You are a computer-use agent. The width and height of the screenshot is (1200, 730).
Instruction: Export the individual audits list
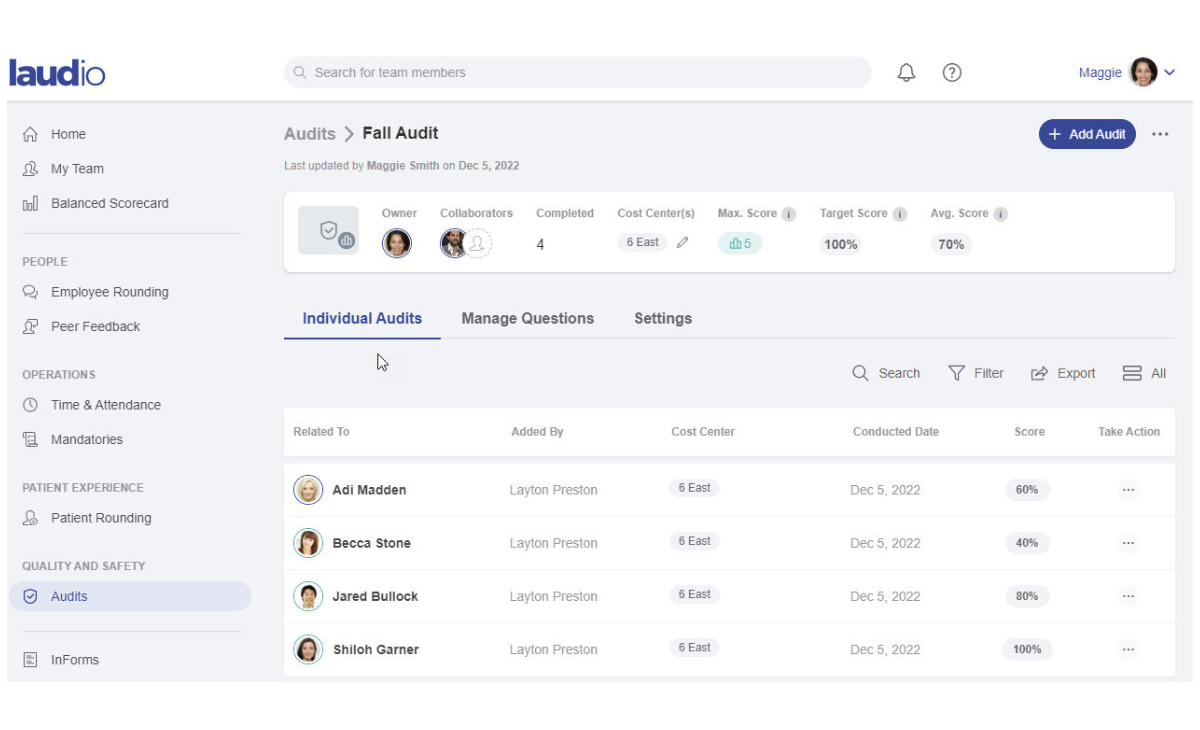(1063, 373)
